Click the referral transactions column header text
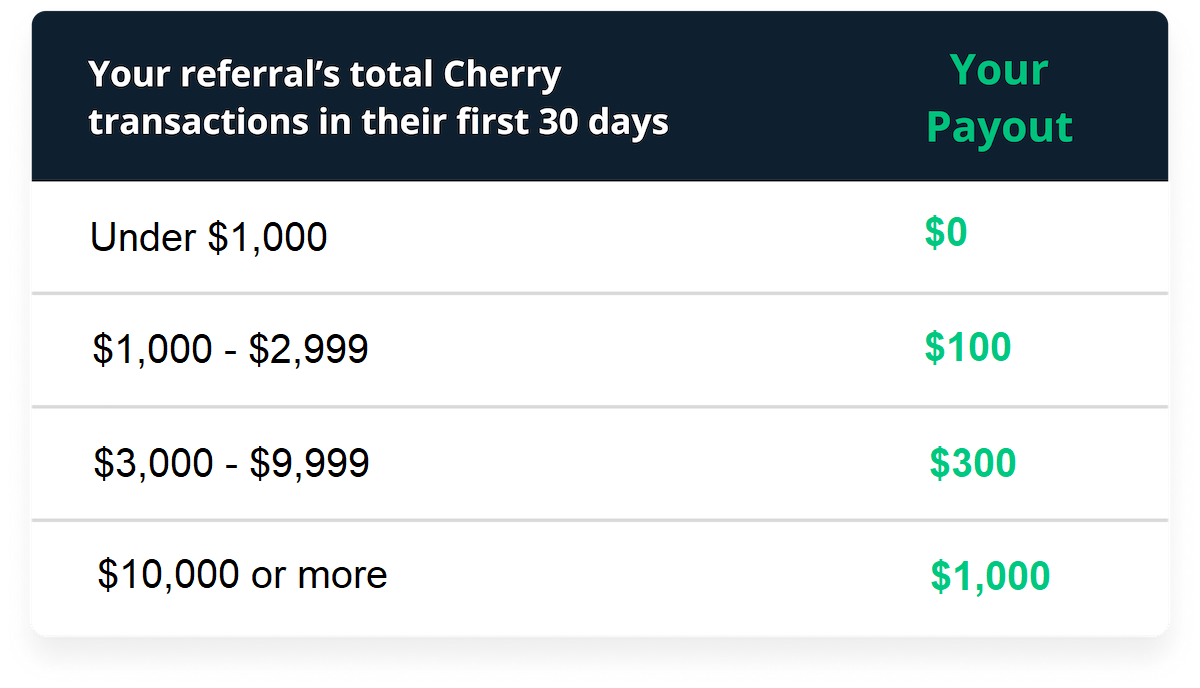This screenshot has width=1200, height=688. 378,98
